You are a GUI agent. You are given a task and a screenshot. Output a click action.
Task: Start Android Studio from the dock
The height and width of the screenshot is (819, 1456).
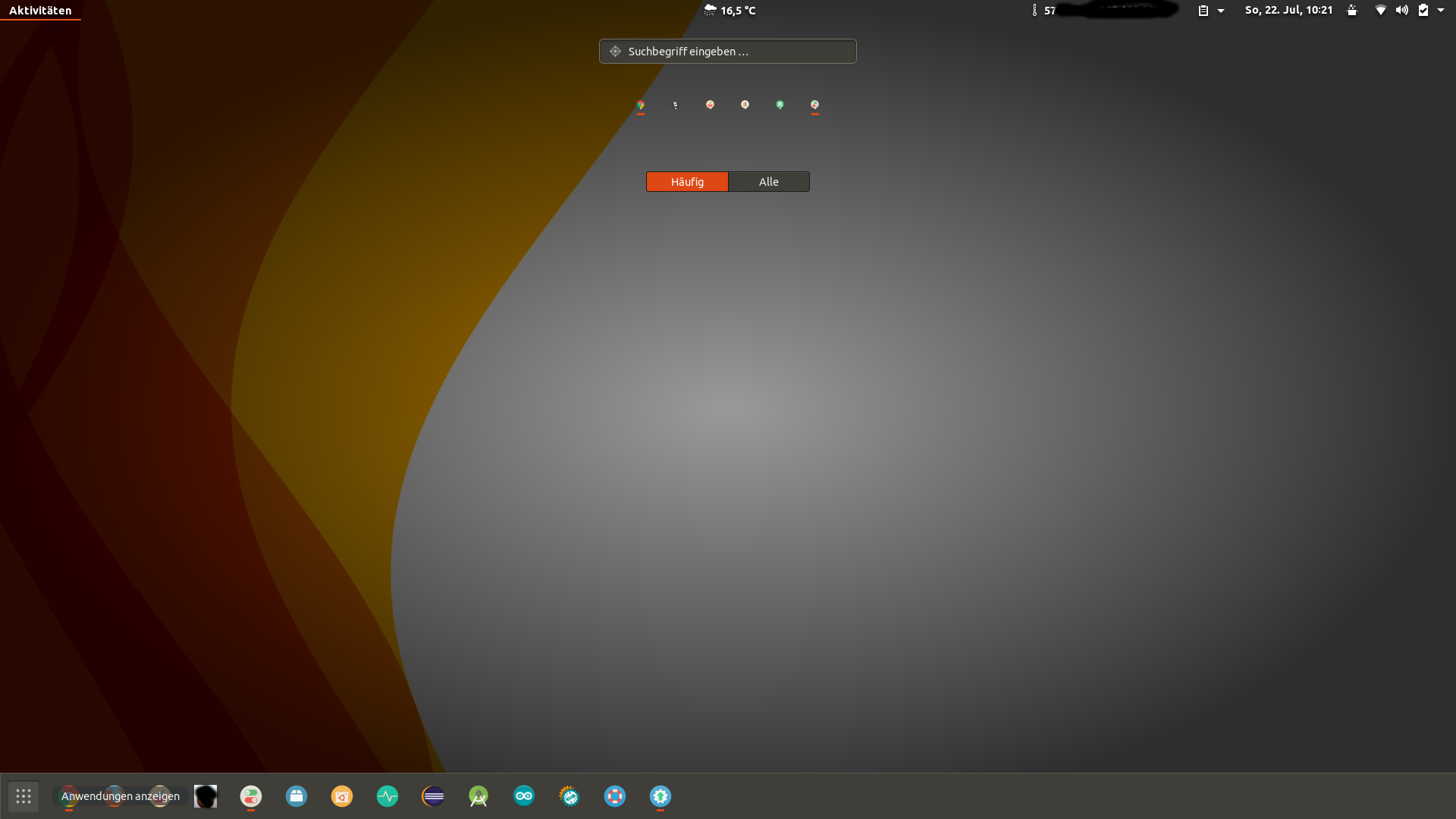click(x=479, y=796)
